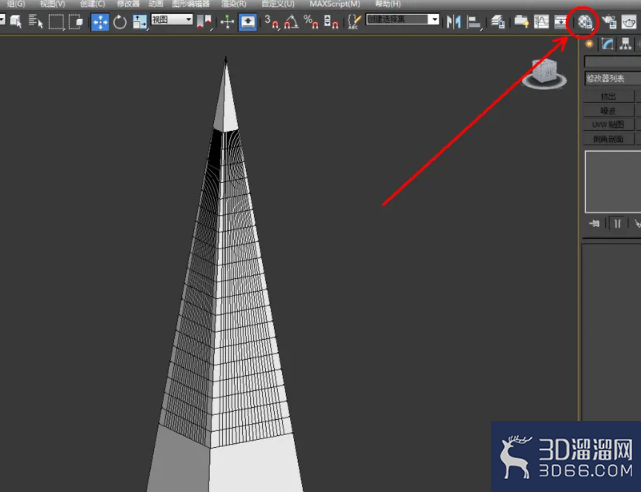Click the 倒角剖面 button

pyautogui.click(x=608, y=139)
